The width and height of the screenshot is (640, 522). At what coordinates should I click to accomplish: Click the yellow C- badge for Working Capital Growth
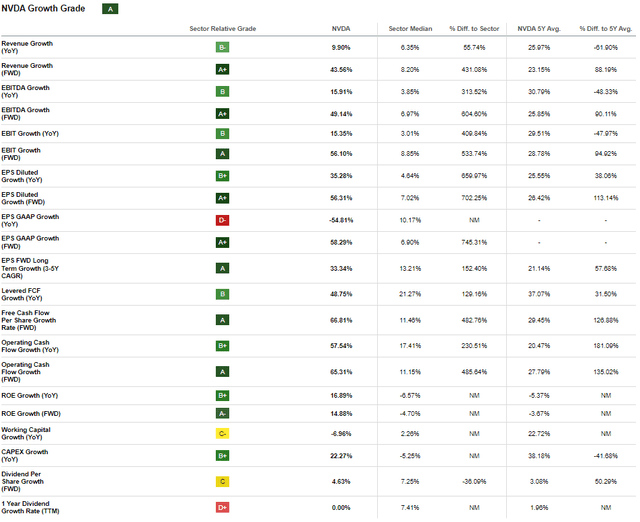pyautogui.click(x=222, y=434)
